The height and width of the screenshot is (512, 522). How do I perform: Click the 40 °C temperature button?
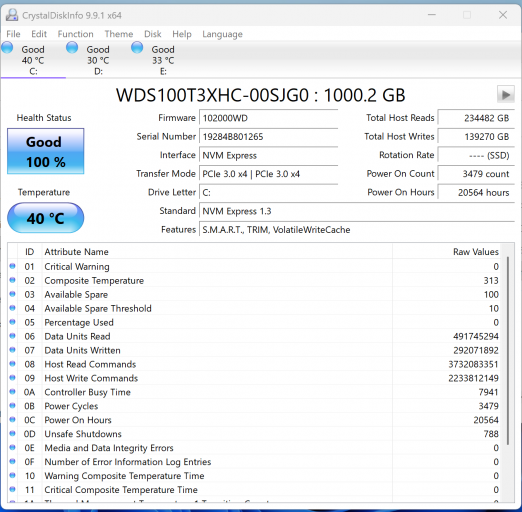pos(46,218)
